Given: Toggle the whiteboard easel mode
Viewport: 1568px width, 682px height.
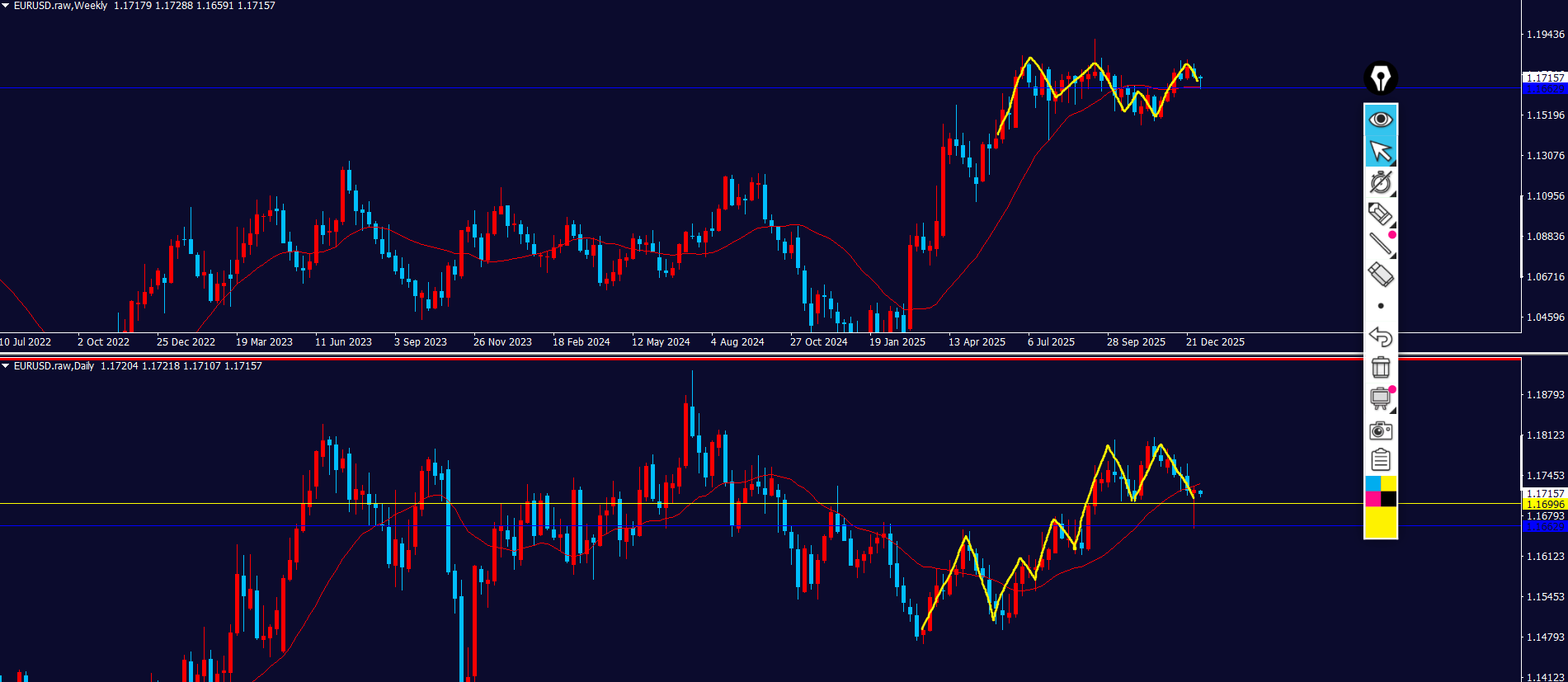Looking at the screenshot, I should 1380,398.
